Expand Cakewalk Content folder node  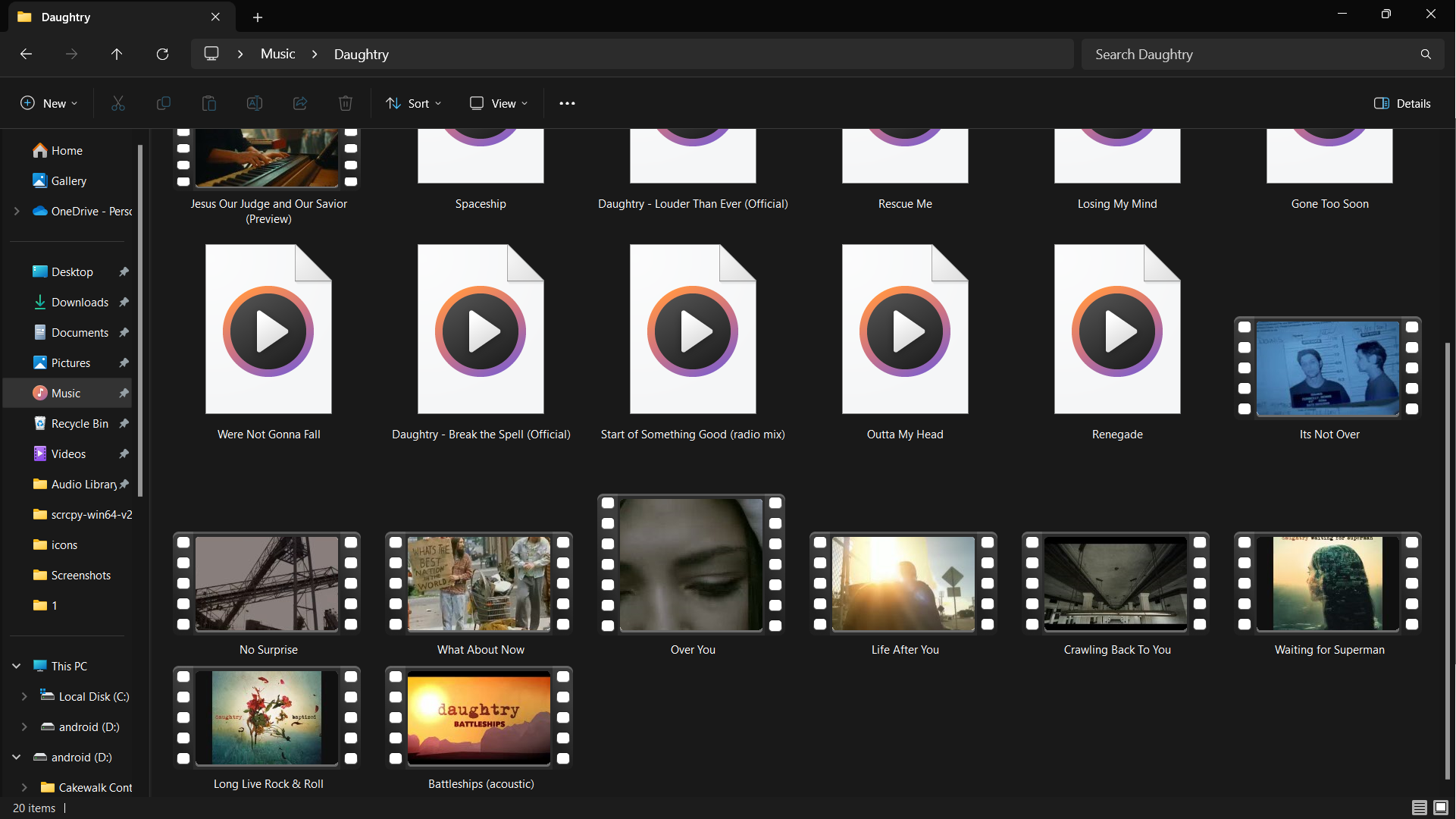tap(24, 787)
